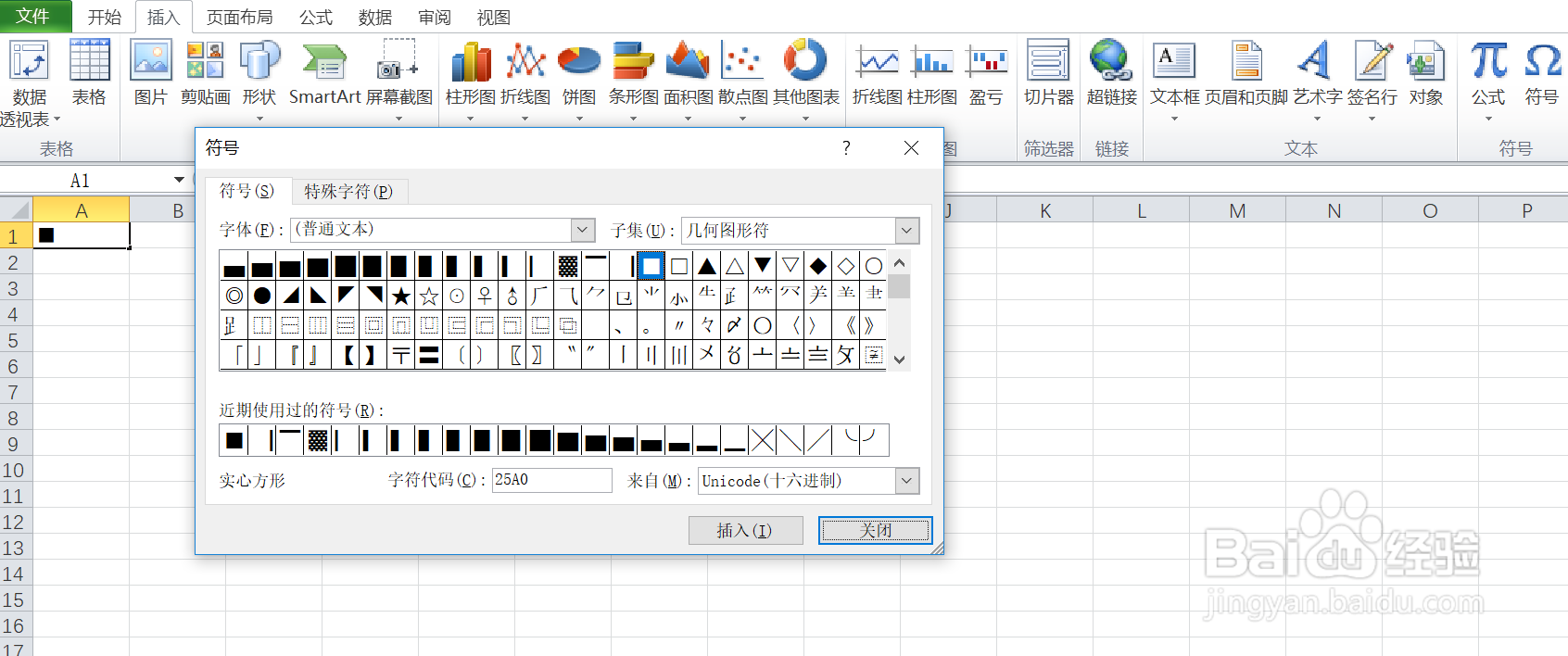Screen dimensions: 1568x656
Task: Switch to the 数据 Data tab
Action: click(x=375, y=18)
